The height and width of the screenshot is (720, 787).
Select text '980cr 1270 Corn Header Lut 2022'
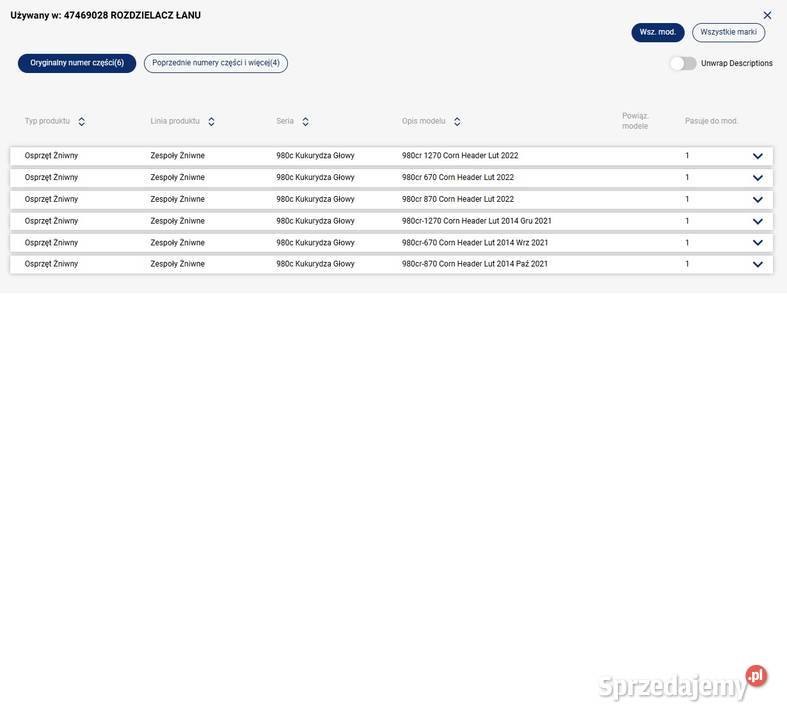tap(460, 156)
